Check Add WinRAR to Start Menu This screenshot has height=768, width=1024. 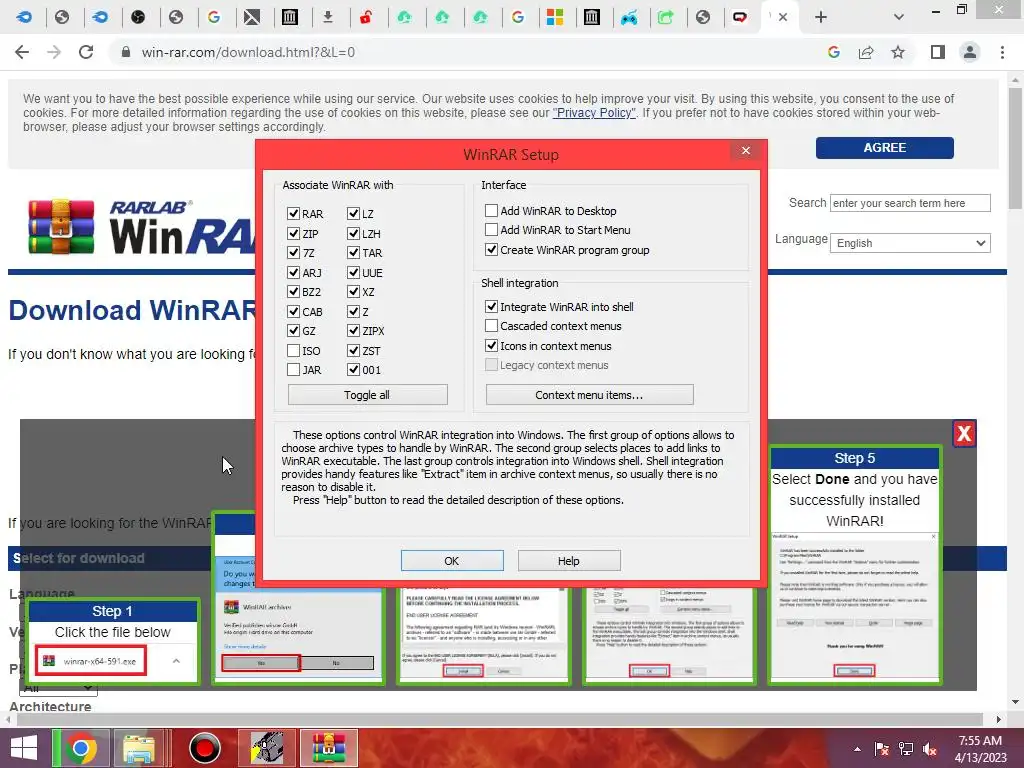(491, 229)
